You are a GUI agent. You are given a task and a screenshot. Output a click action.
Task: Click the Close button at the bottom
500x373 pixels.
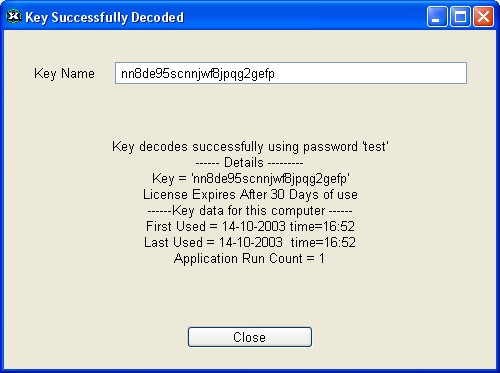coord(250,337)
